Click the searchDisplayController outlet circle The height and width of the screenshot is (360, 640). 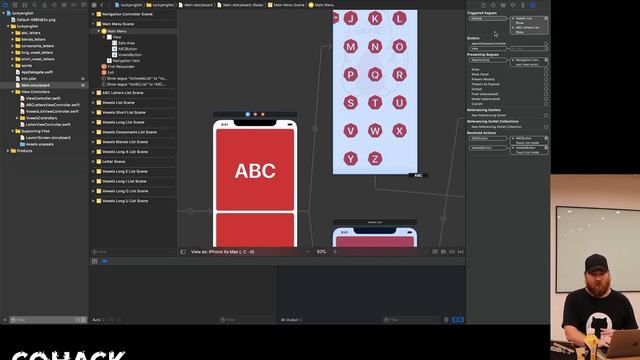pyautogui.click(x=546, y=44)
